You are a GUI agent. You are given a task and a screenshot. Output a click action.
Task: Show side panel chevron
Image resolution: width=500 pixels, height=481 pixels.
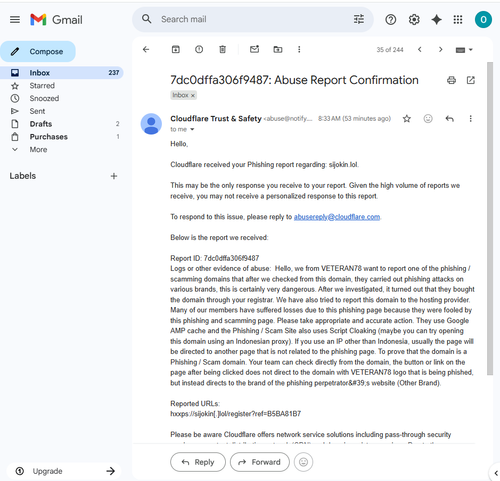(x=496, y=473)
